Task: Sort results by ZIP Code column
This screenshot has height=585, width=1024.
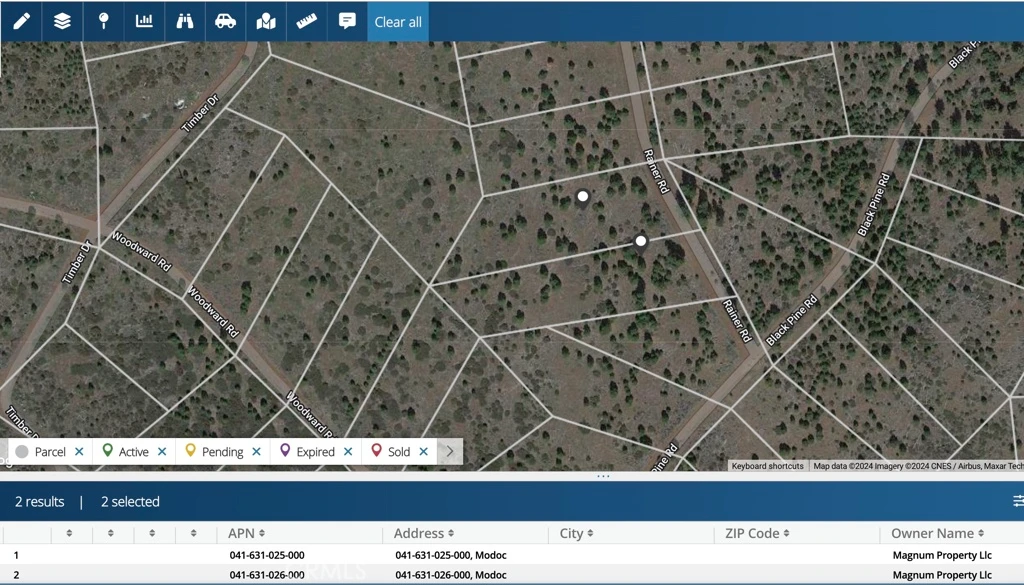Action: (756, 534)
